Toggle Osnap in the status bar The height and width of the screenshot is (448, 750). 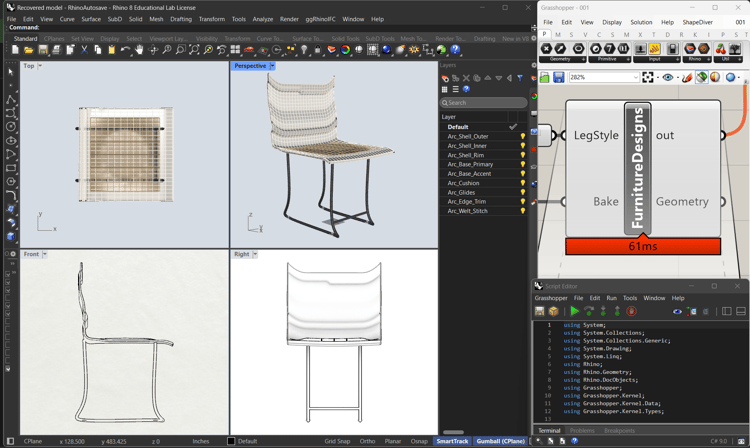[419, 441]
